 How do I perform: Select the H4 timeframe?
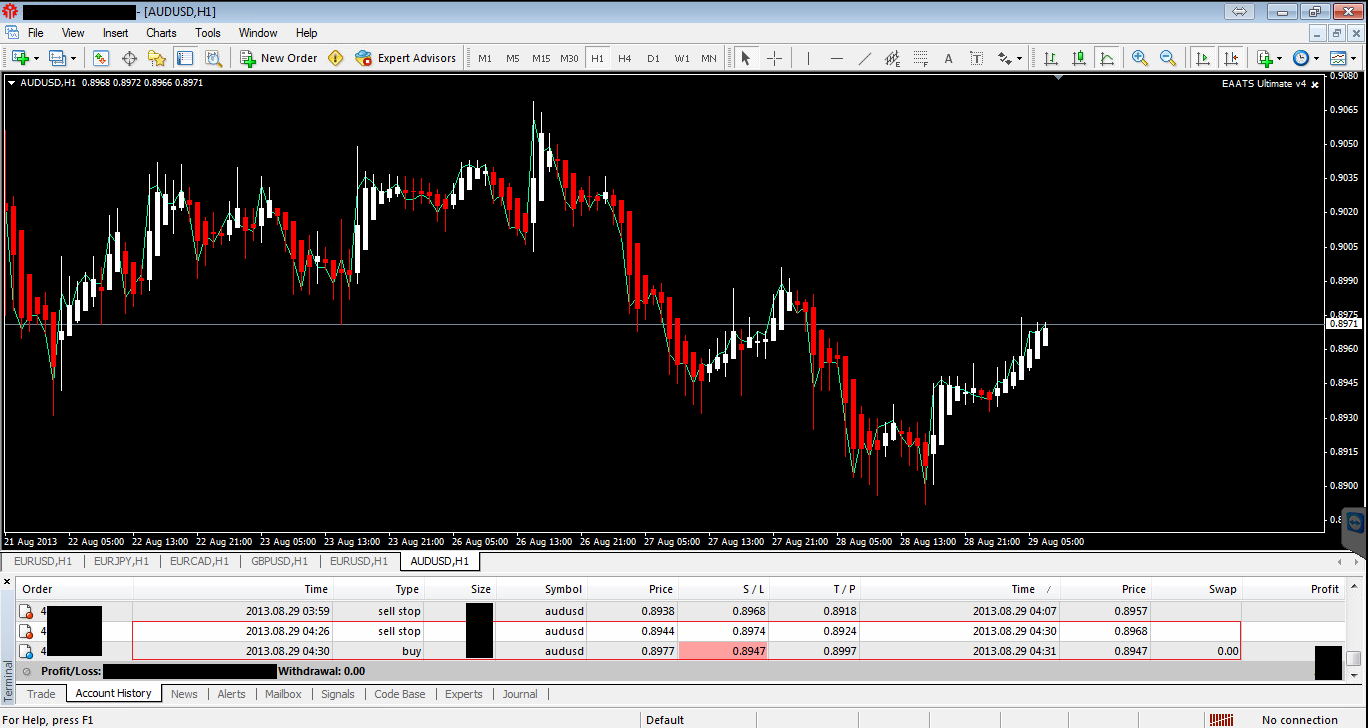(624, 58)
